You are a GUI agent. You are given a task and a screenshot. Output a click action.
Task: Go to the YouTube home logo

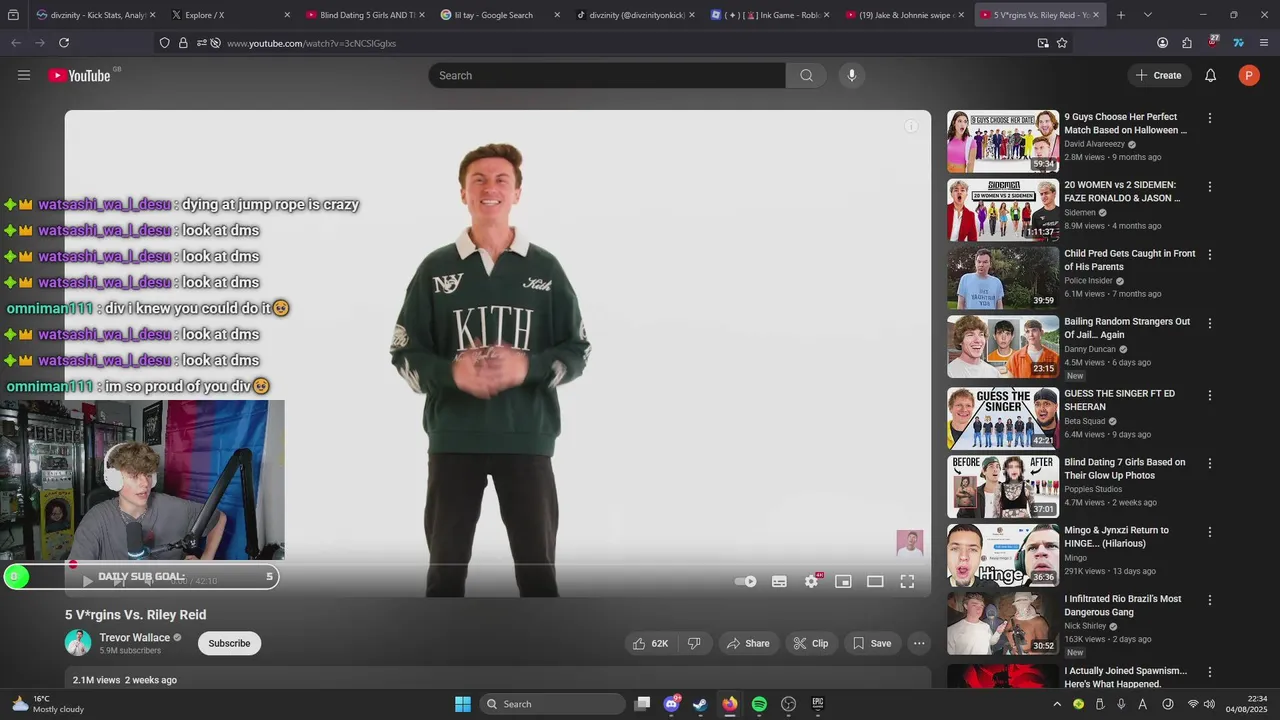click(80, 75)
